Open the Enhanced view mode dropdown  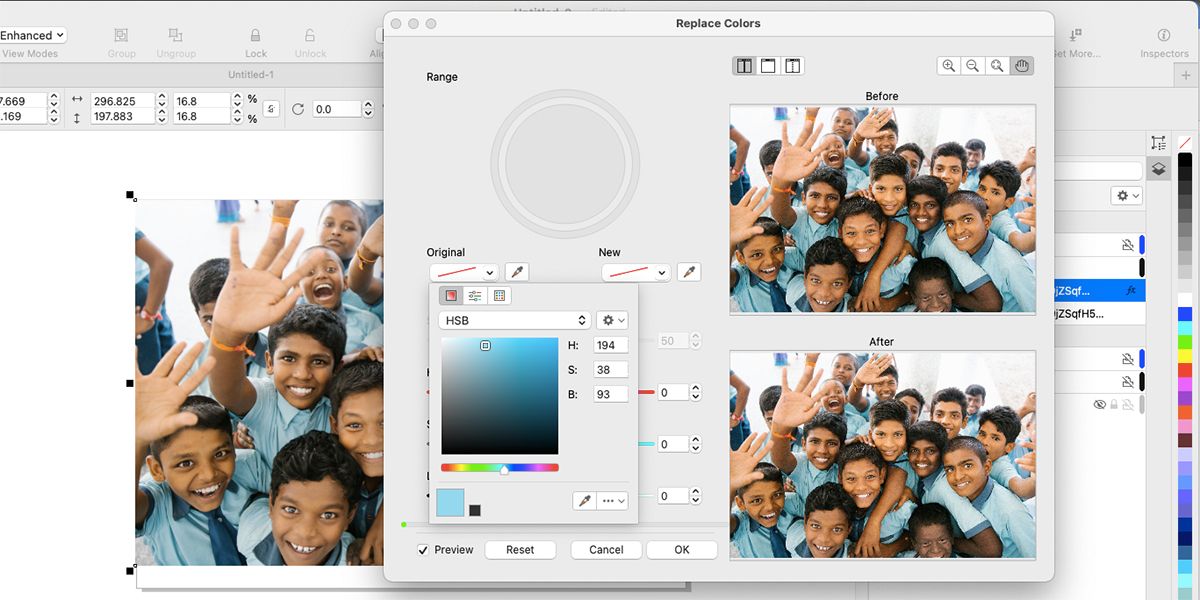32,35
